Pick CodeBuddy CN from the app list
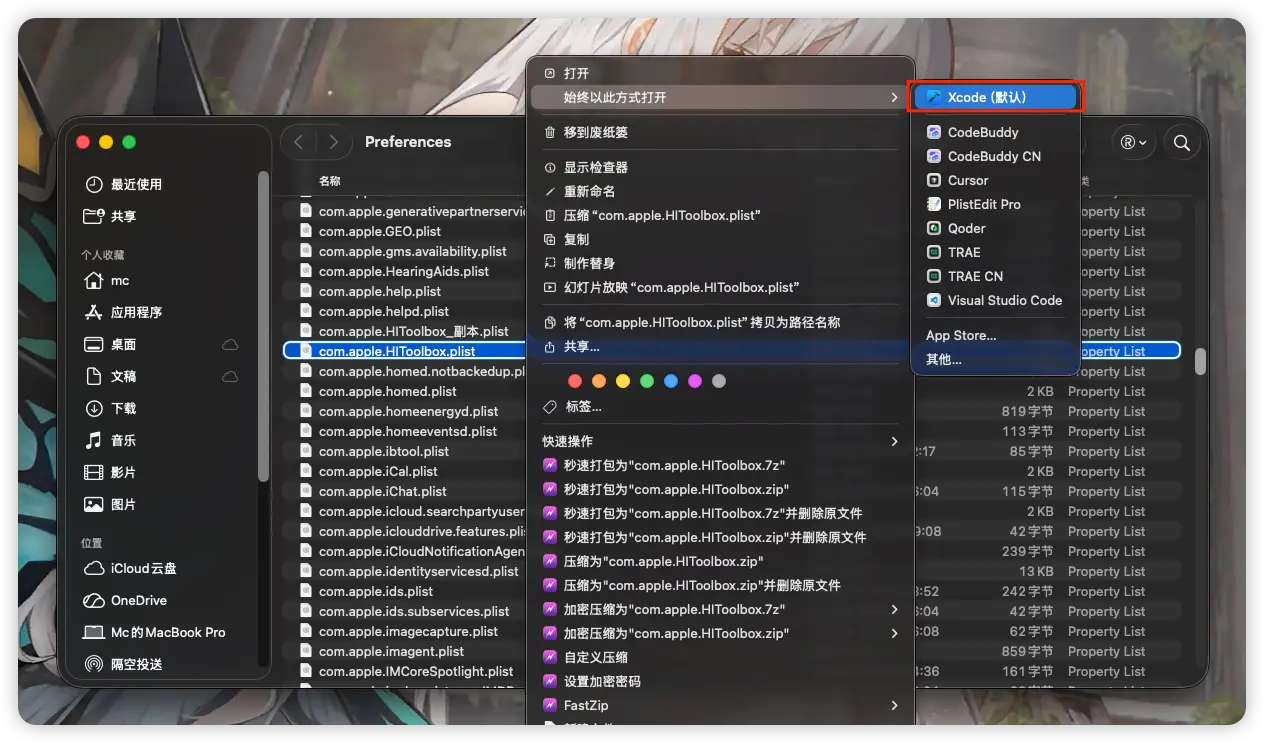 pos(995,156)
